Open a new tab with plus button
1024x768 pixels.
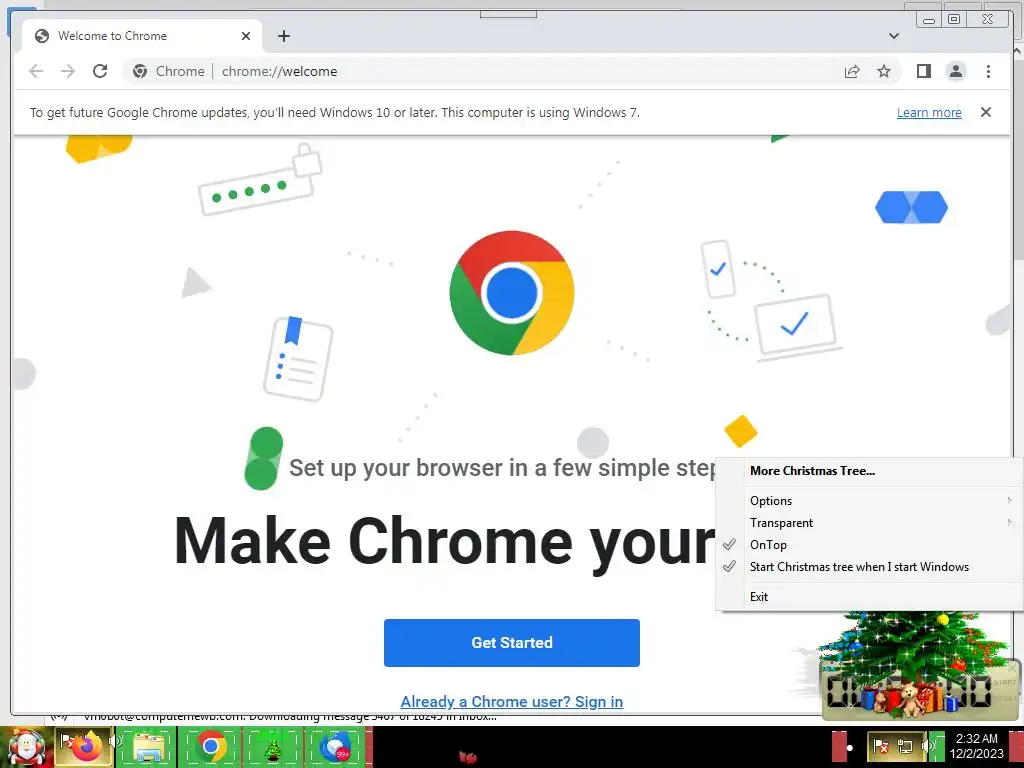283,36
